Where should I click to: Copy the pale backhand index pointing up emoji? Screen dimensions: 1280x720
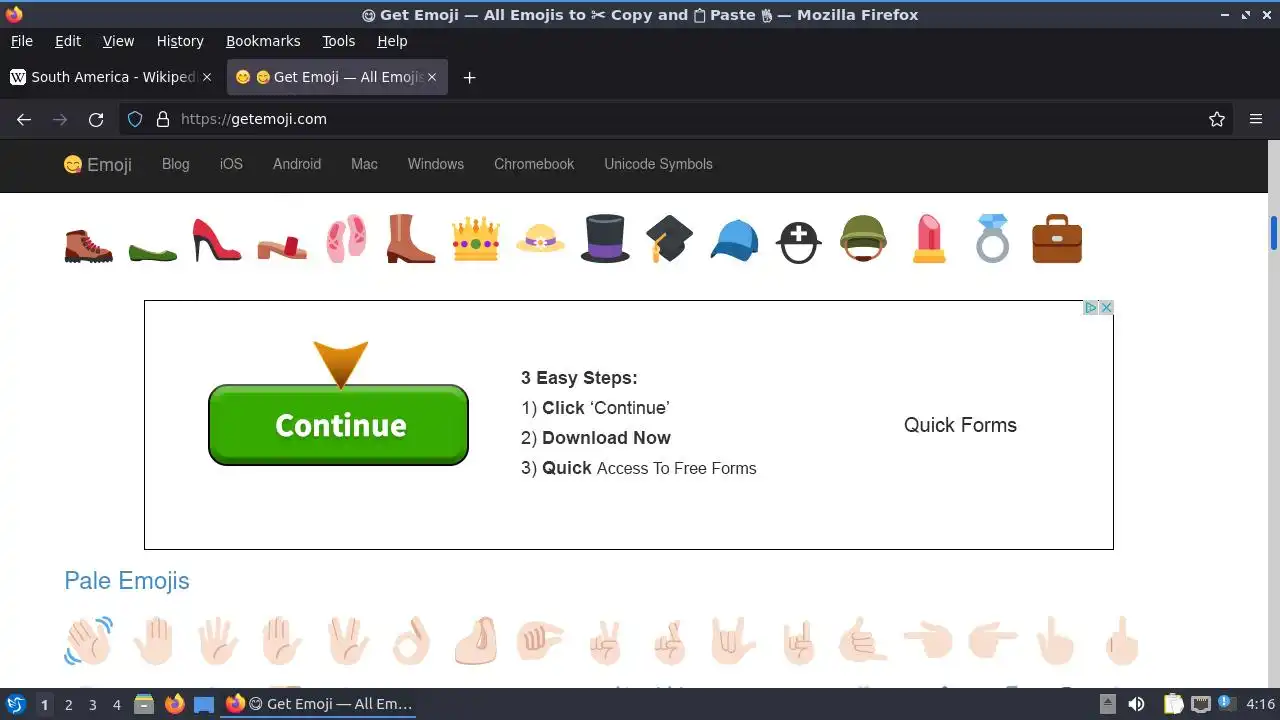coord(1057,641)
